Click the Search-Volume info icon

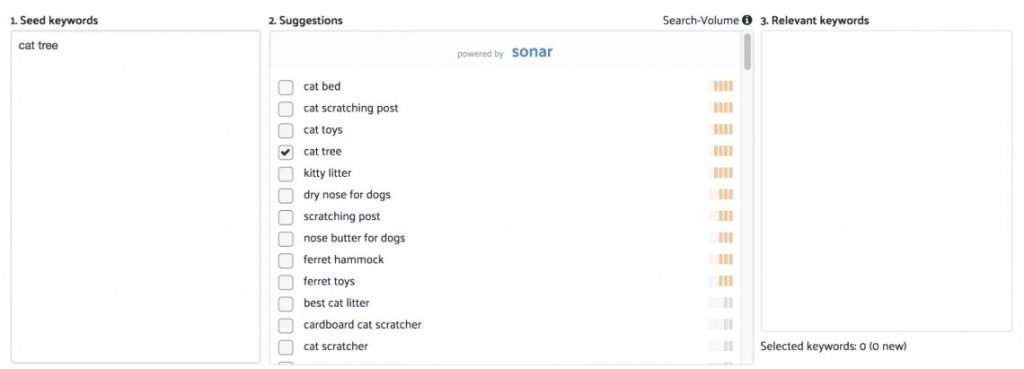(746, 20)
